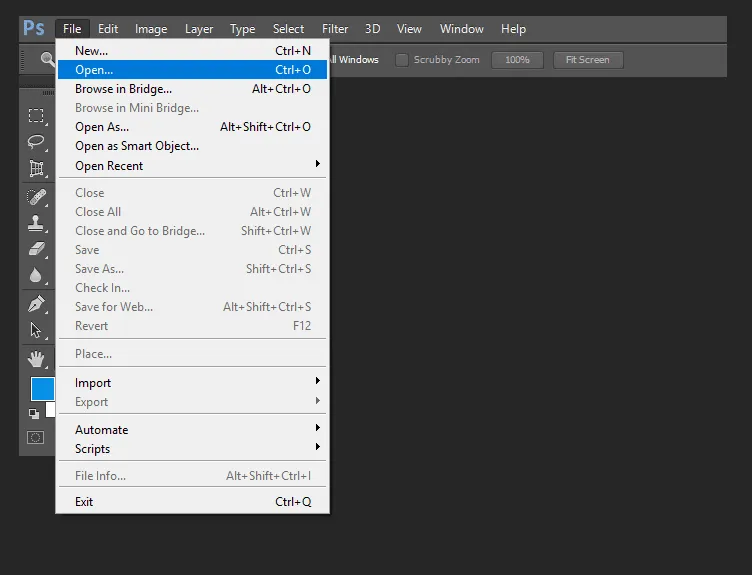
Task: Select the Blur tool droplet icon
Action: click(x=35, y=275)
